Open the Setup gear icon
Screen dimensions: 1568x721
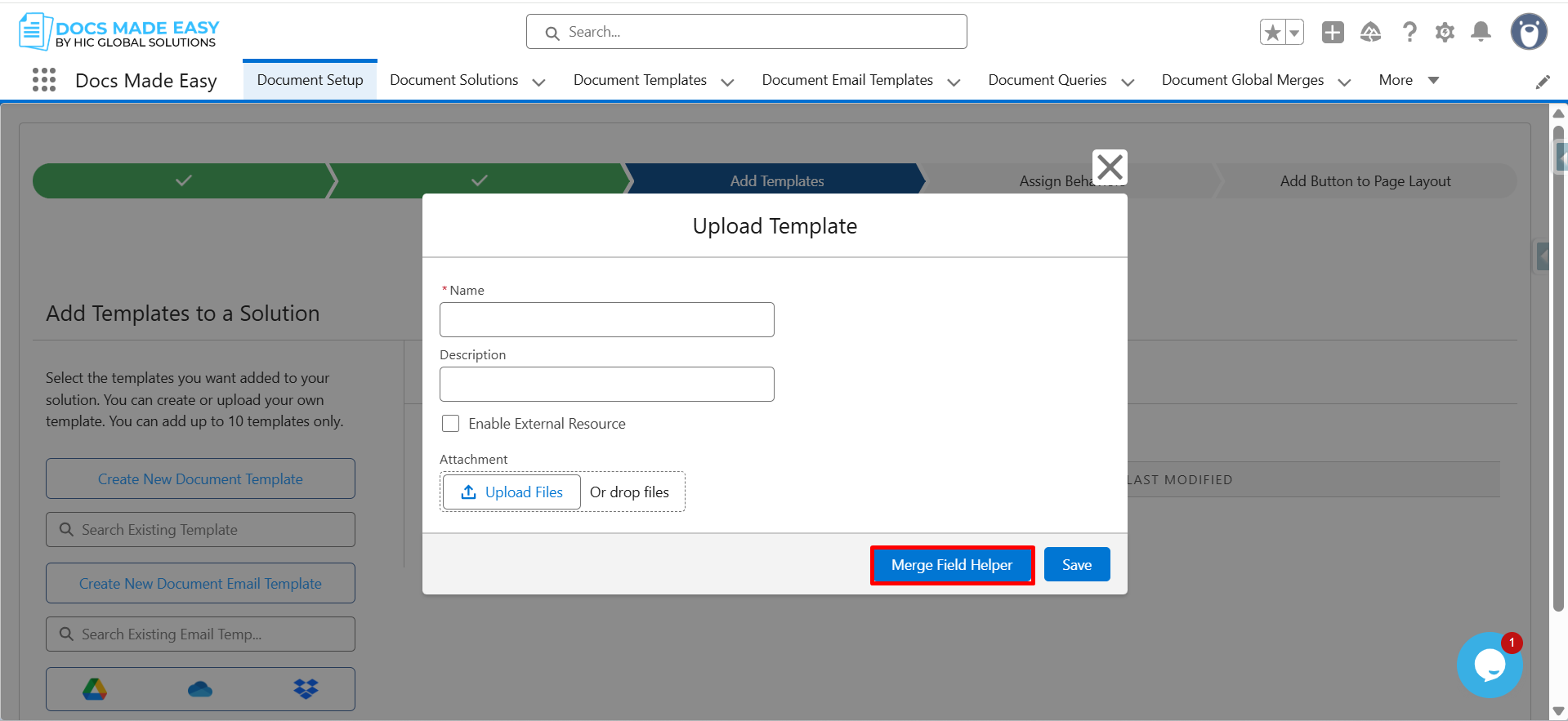1445,33
